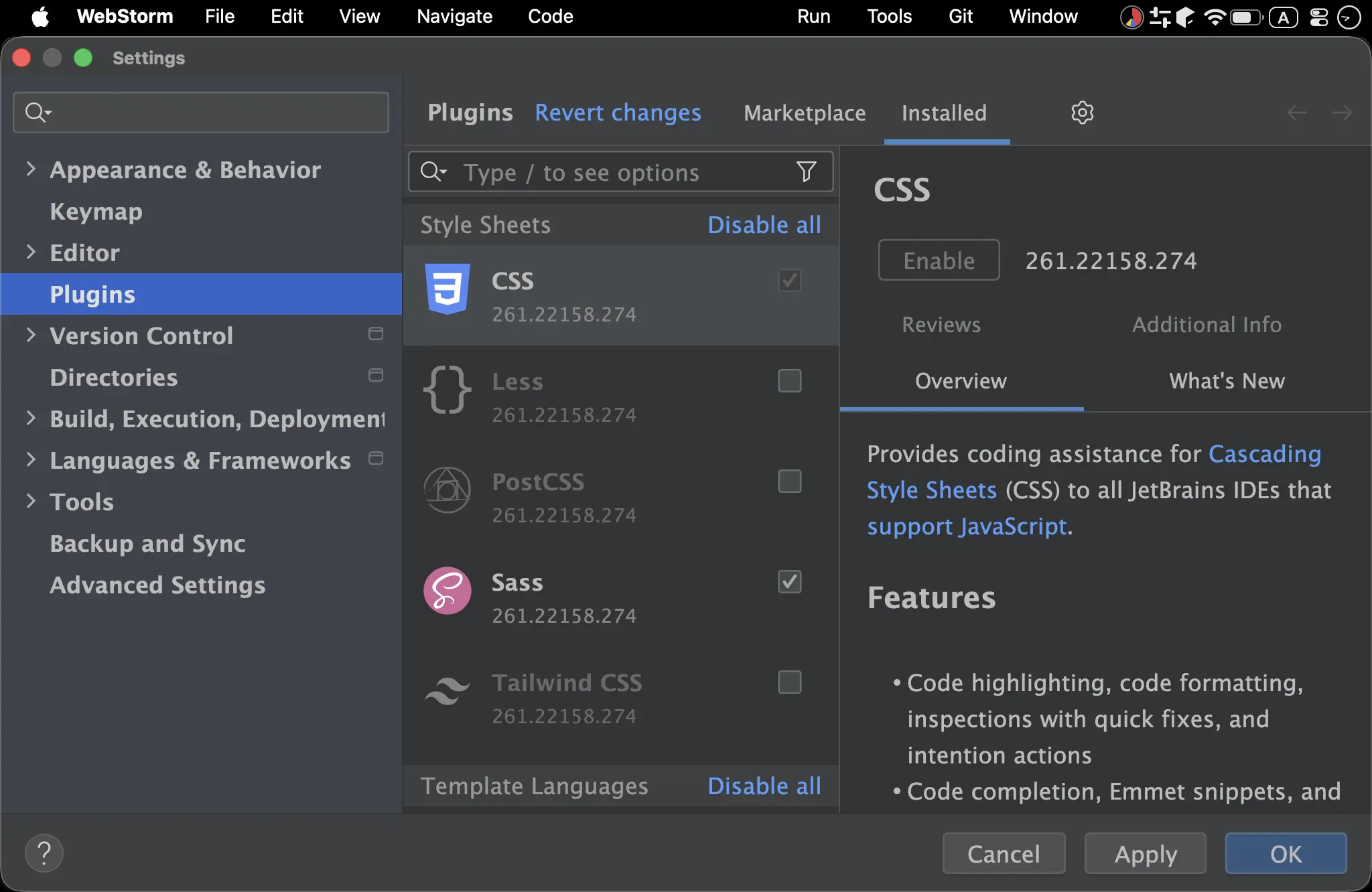
Task: Open the What's New tab
Action: (x=1227, y=381)
